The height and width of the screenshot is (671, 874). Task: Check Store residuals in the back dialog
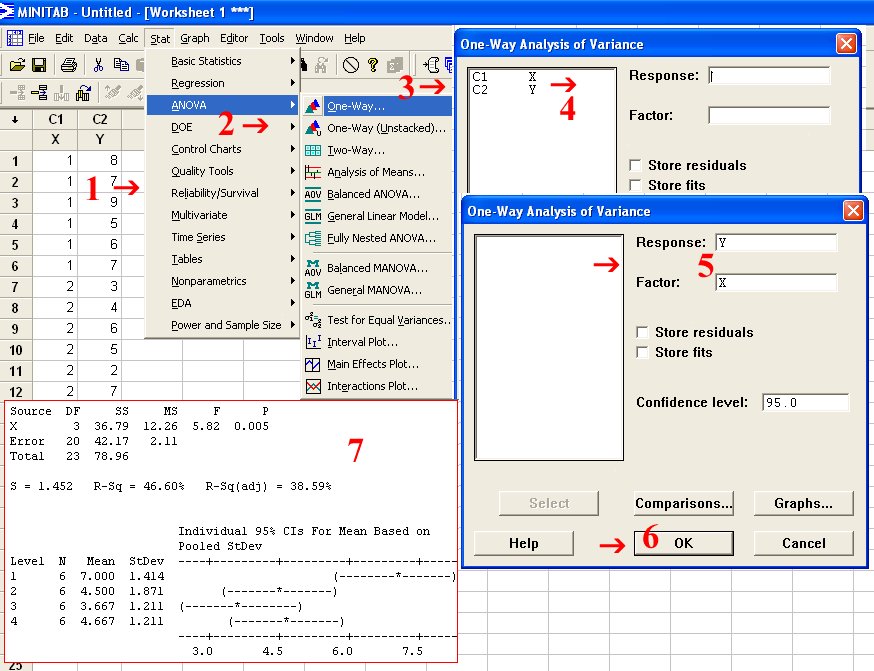pos(635,166)
